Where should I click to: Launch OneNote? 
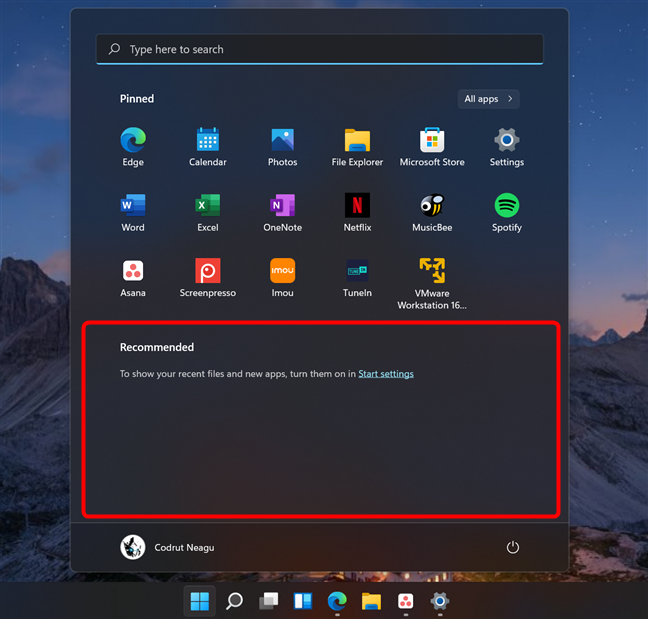282,212
